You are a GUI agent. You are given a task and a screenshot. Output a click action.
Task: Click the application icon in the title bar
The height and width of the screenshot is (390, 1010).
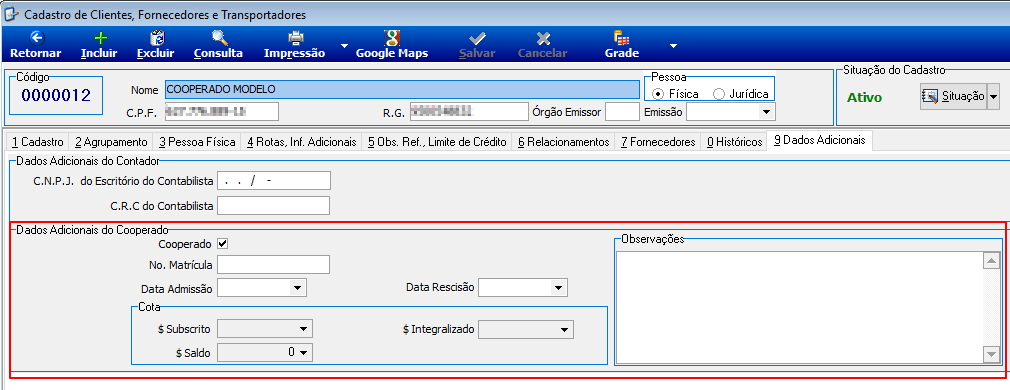tap(11, 14)
